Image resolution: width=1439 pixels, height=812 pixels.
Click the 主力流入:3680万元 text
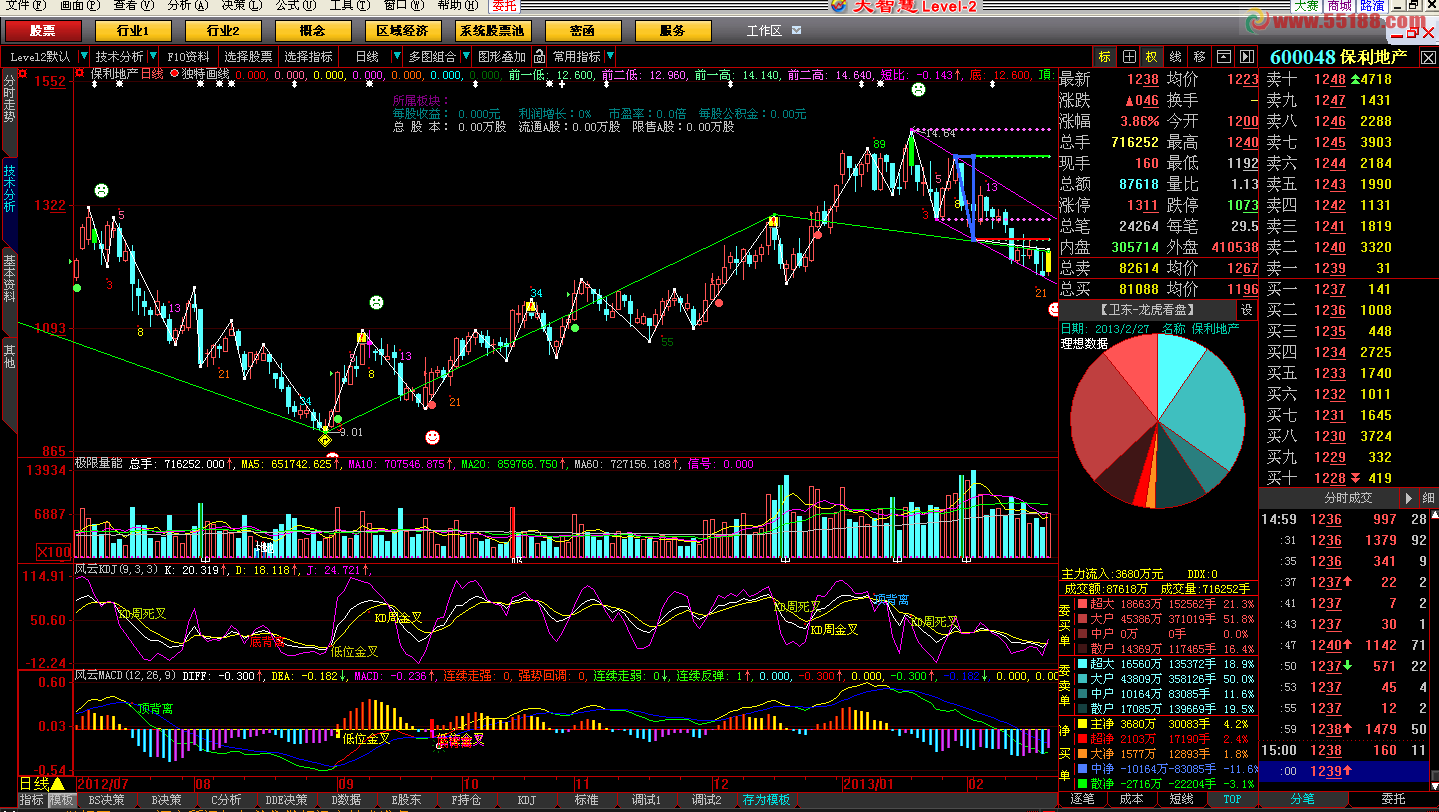(x=1112, y=574)
